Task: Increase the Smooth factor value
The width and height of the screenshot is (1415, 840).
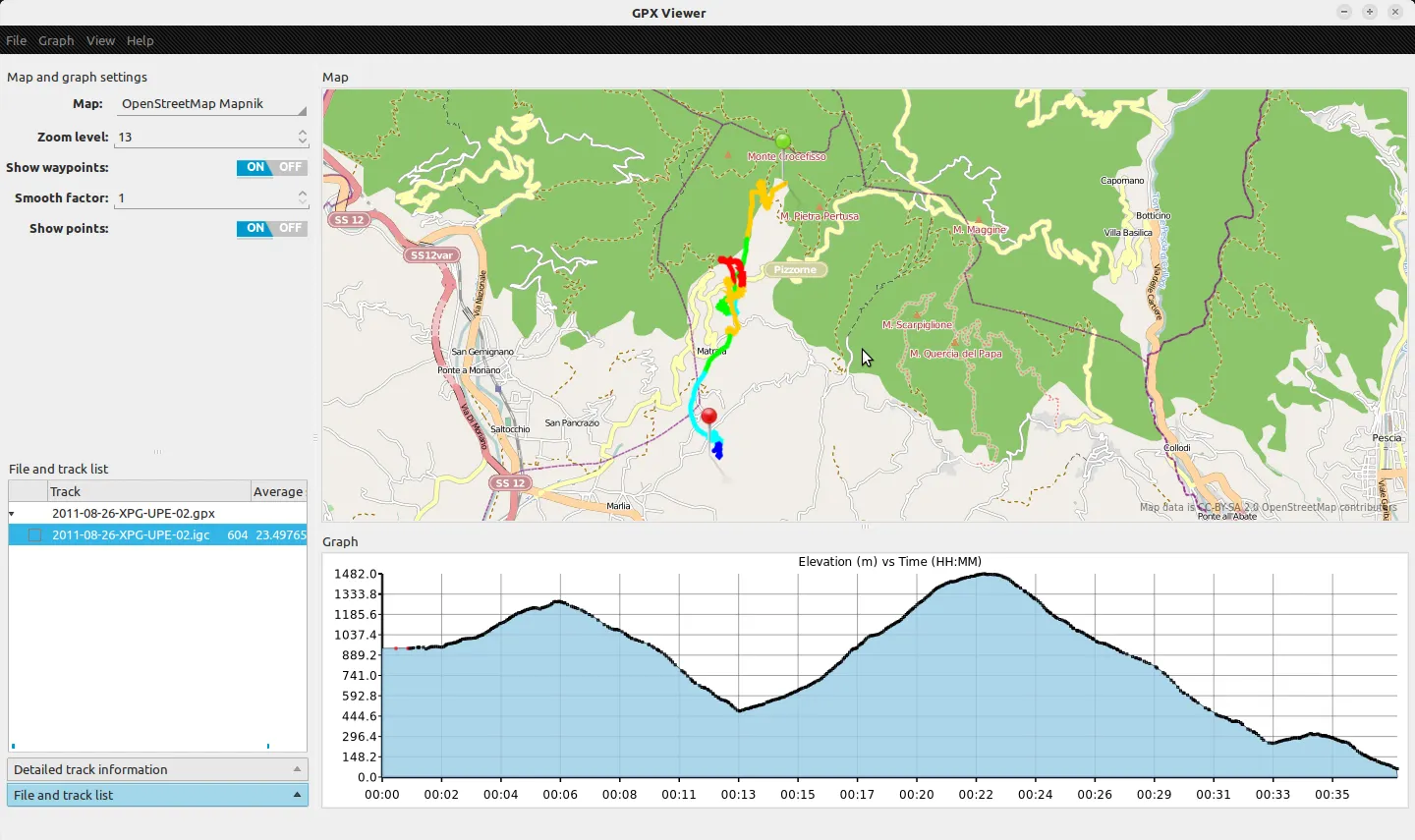Action: pos(303,193)
